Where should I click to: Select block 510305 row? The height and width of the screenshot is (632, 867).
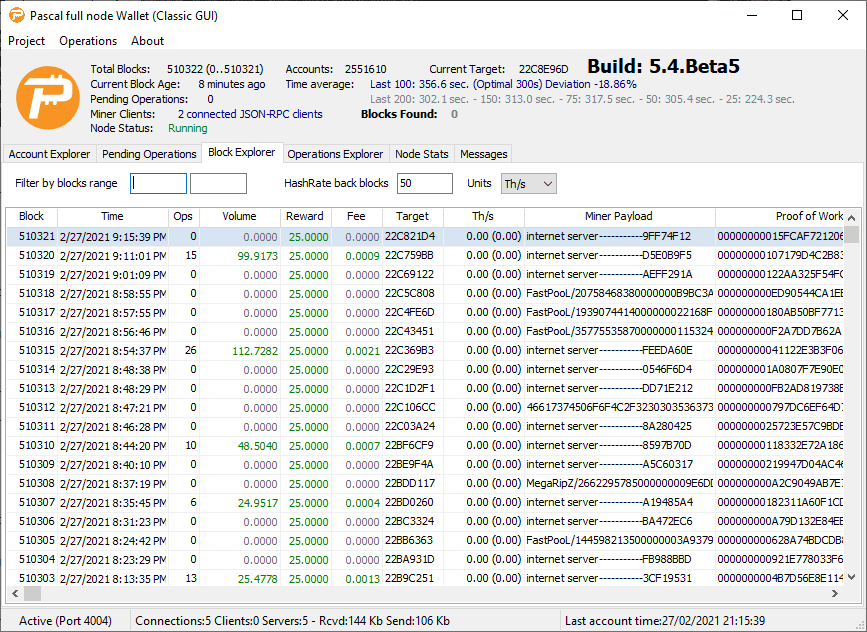coord(426,541)
